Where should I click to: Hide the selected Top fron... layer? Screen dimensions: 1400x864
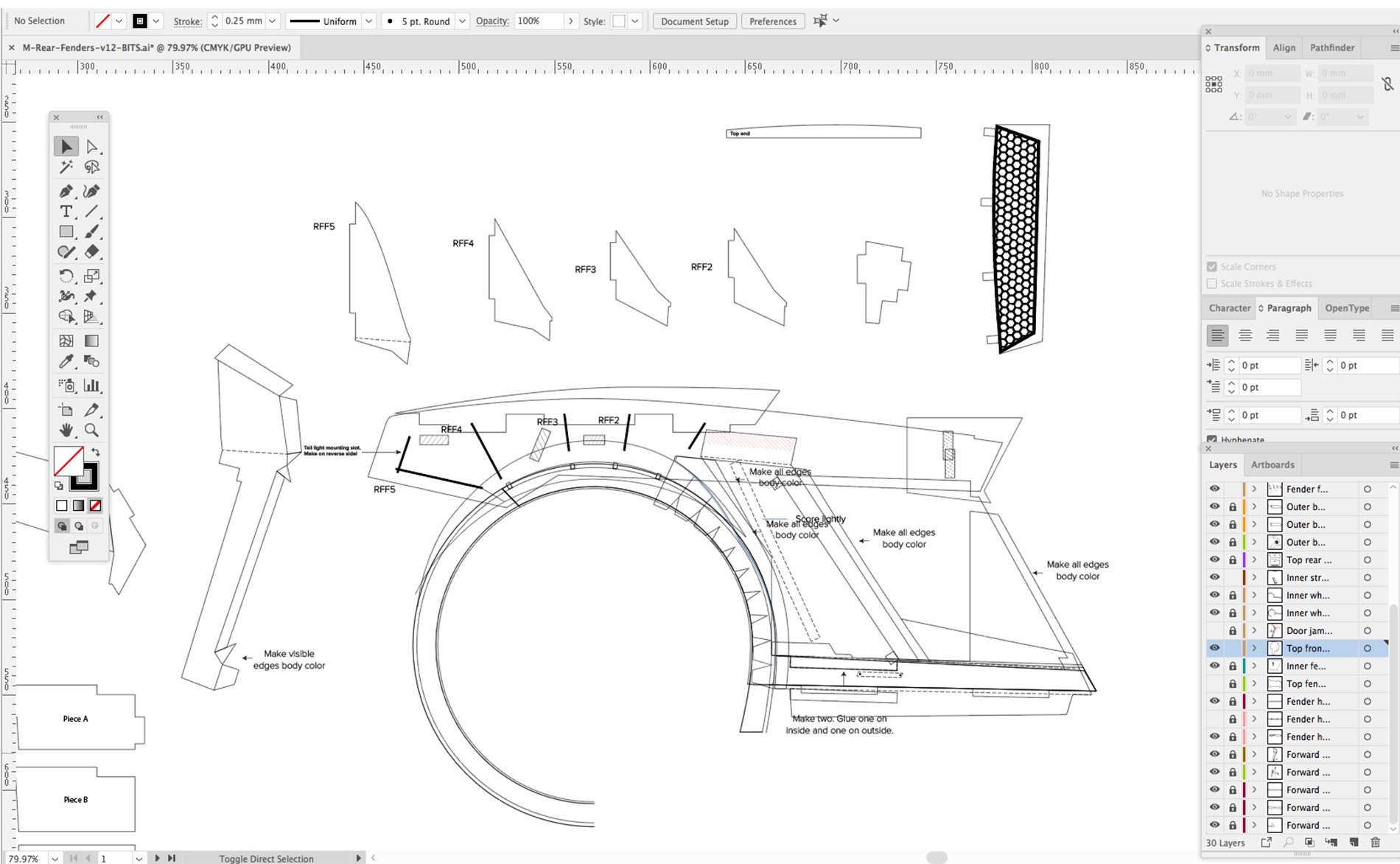1214,648
